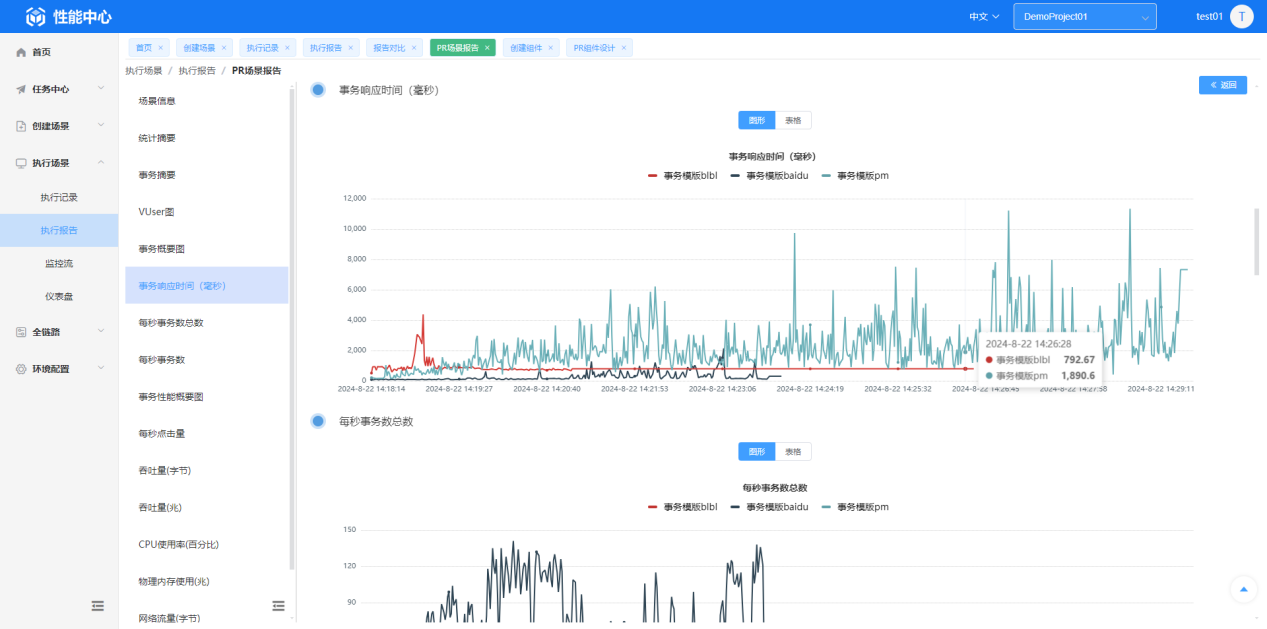Click the test01 username
Screen dimensions: 1267x629
(1210, 17)
